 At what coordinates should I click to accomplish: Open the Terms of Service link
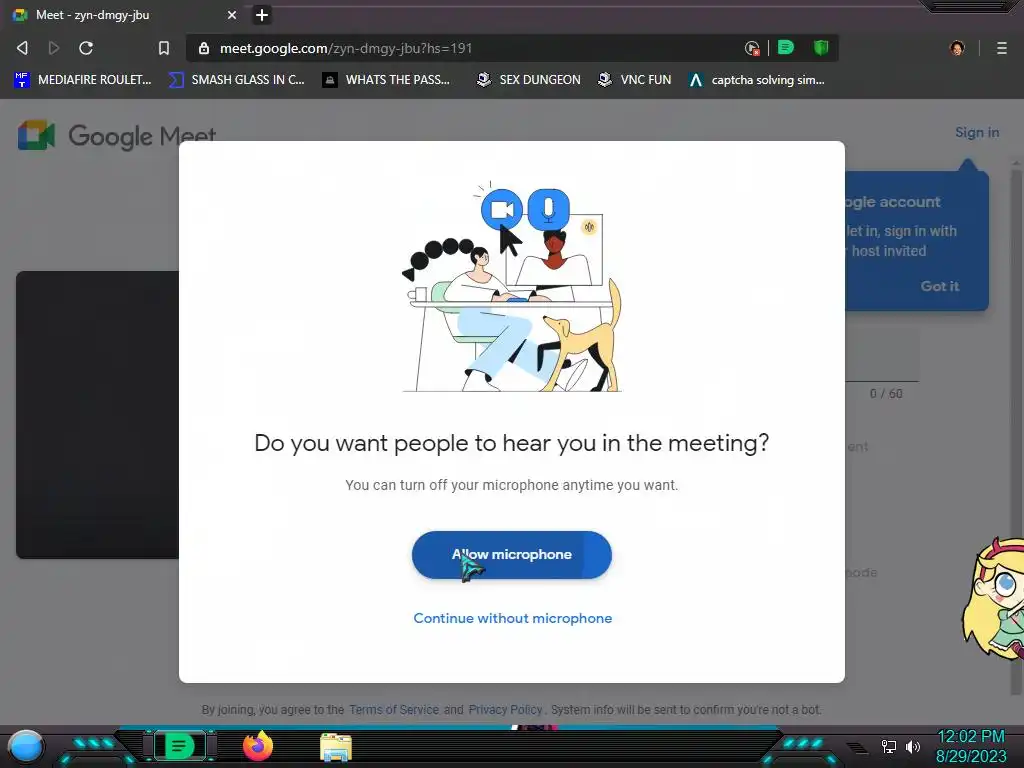coord(394,709)
